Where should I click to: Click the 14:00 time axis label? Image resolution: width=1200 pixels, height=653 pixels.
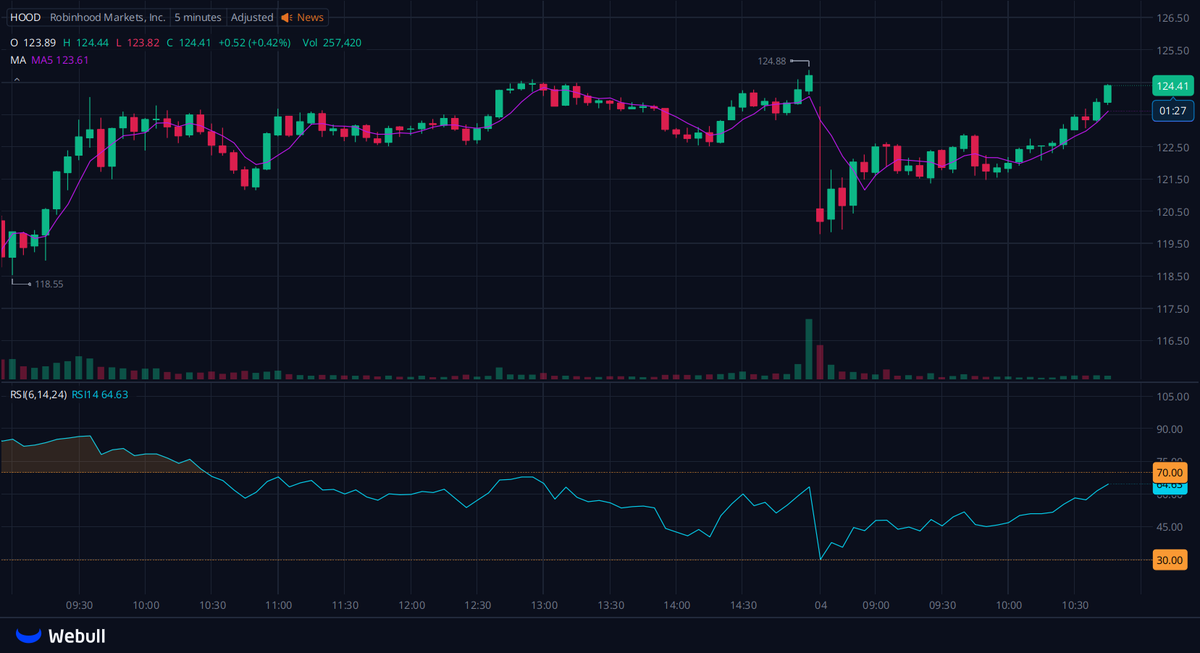click(677, 605)
